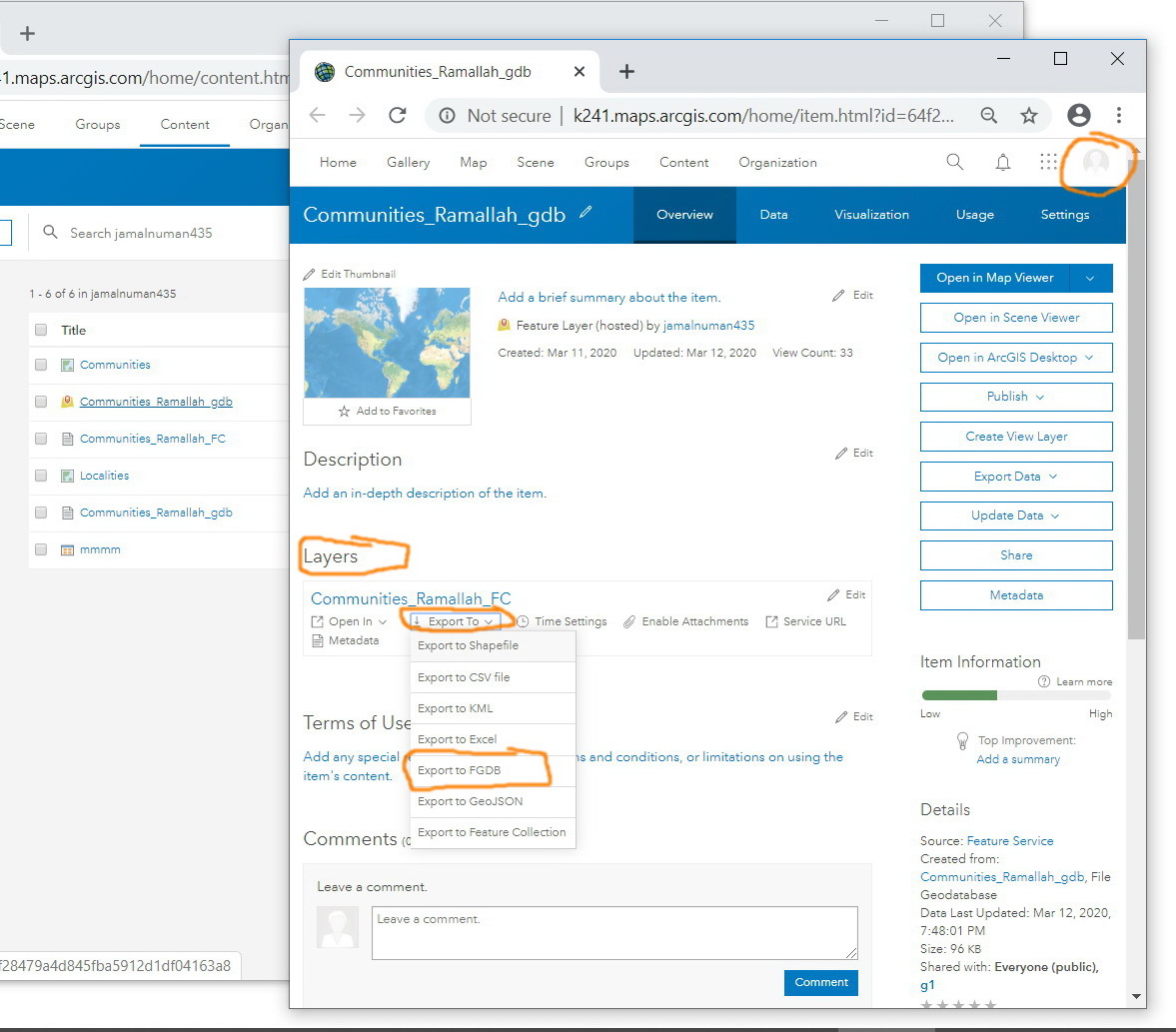This screenshot has width=1176, height=1032.
Task: Open layer Metadata link
Action: tap(345, 640)
